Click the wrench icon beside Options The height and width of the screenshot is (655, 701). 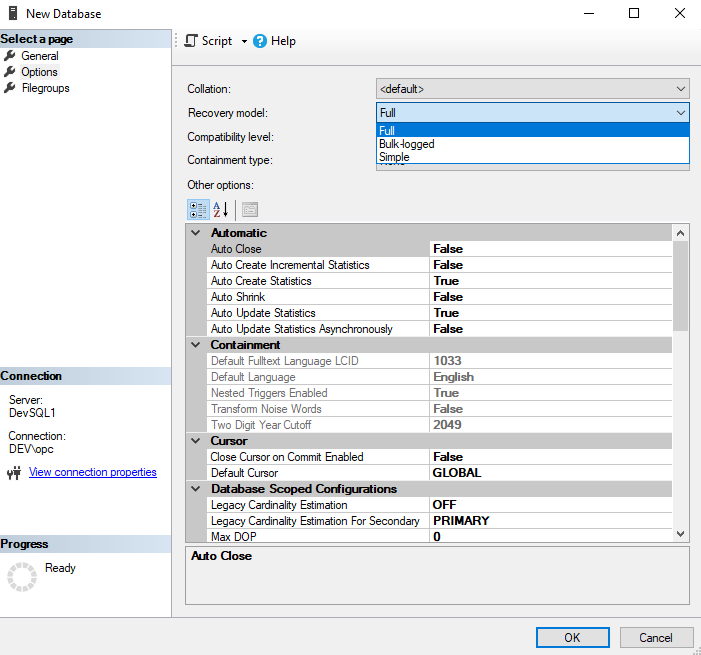9,72
